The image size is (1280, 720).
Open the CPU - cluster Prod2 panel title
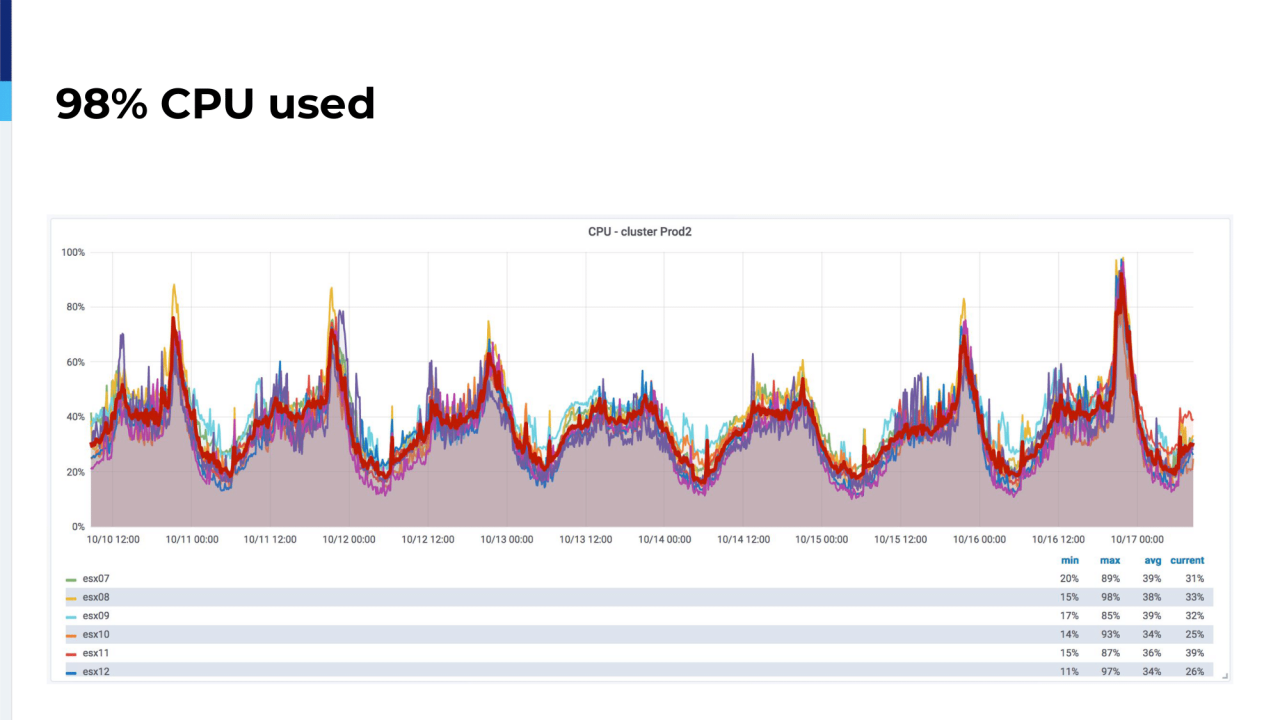(640, 231)
